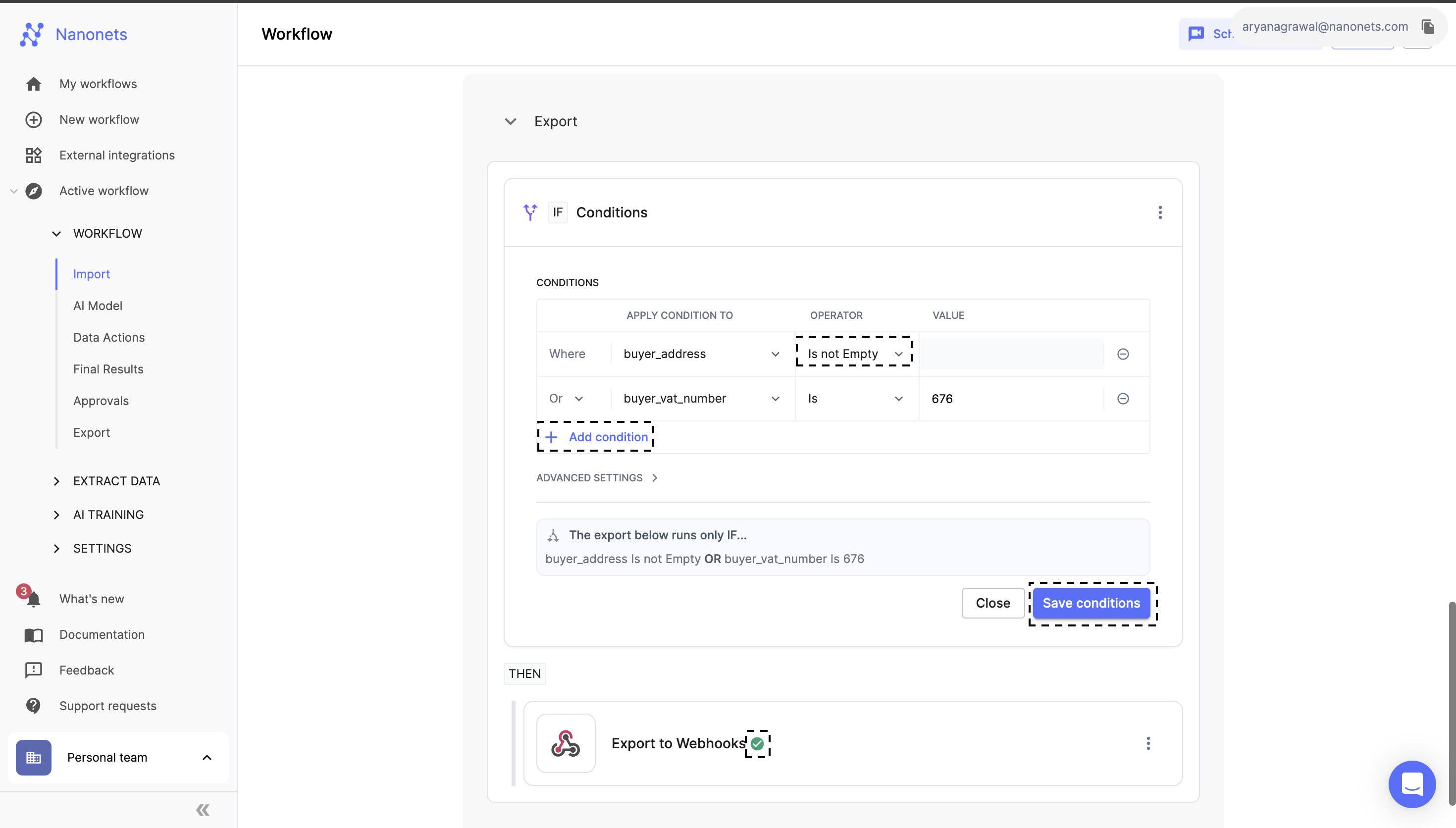Screen dimensions: 1456x828
Task: Click the export summary branch icon
Action: tap(553, 535)
